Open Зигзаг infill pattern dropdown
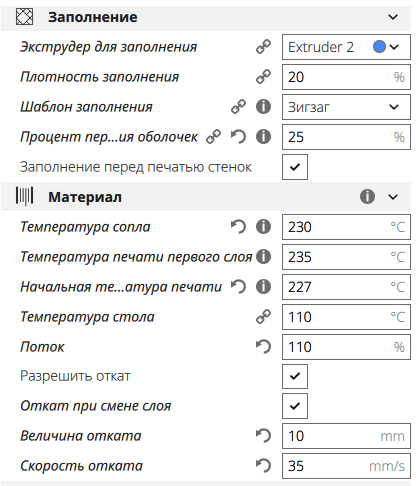Image resolution: width=417 pixels, height=486 pixels. pyautogui.click(x=346, y=107)
